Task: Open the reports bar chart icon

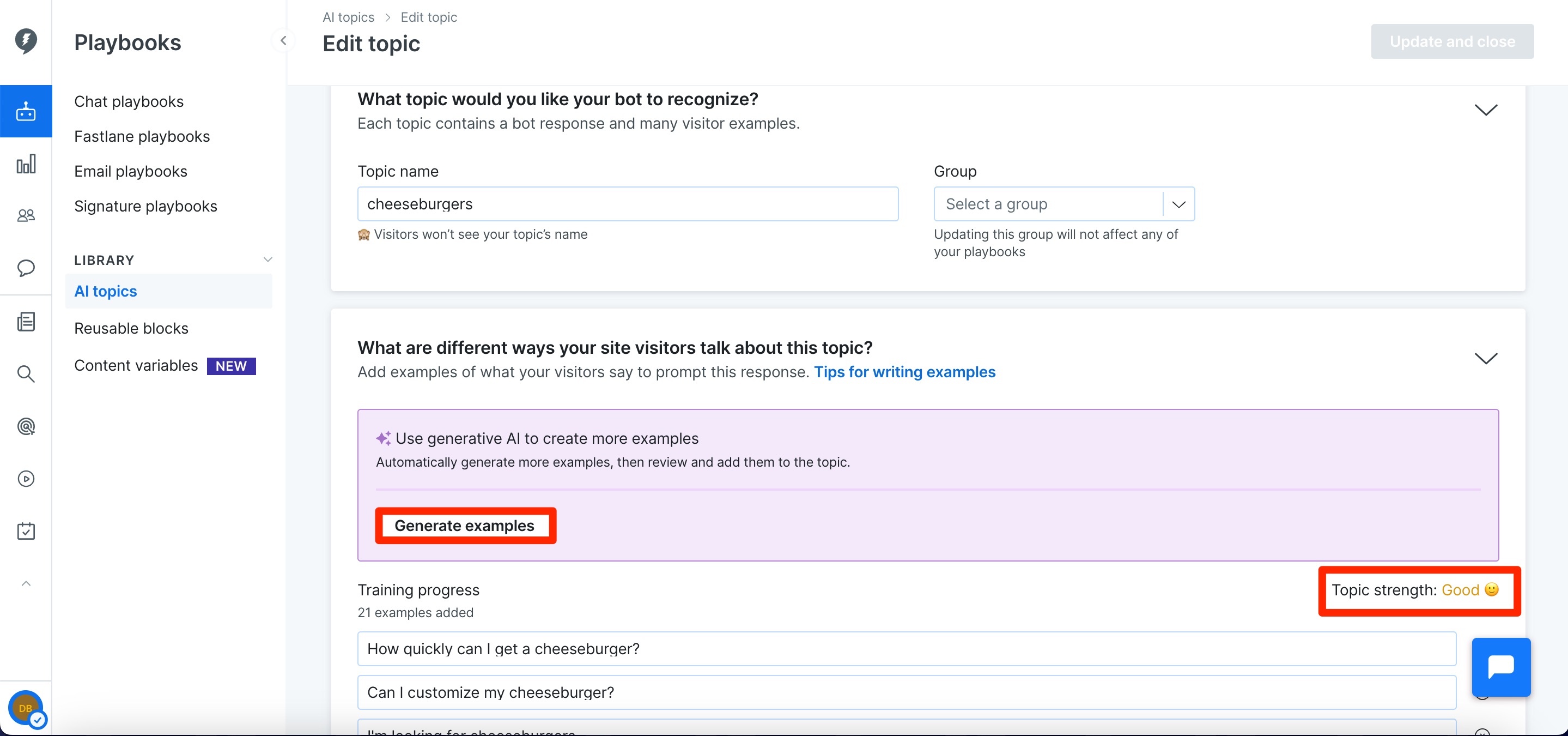Action: pos(26,164)
